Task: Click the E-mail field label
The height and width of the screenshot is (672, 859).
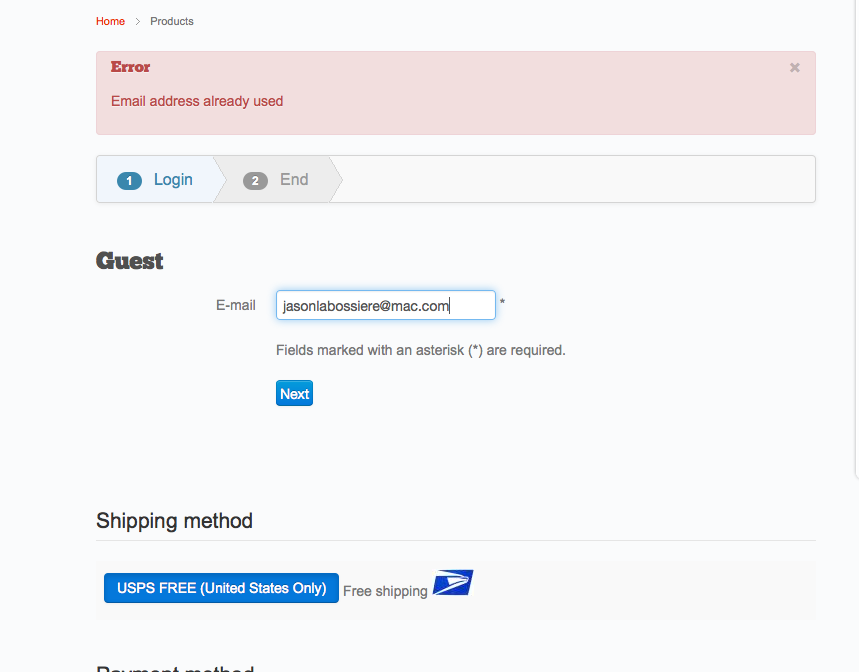Action: pos(236,305)
